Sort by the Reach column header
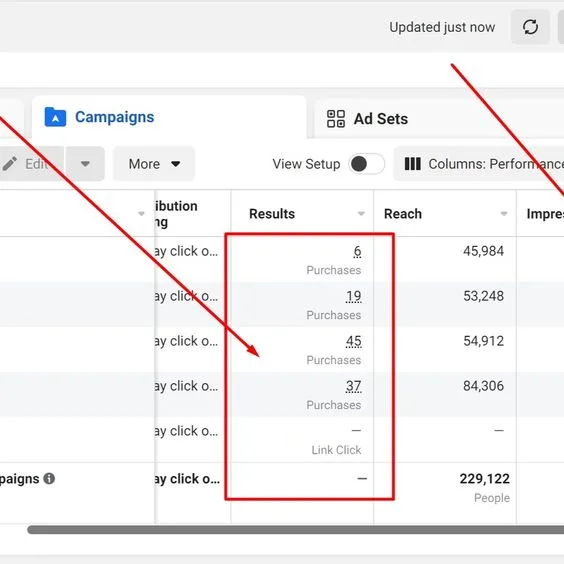 [x=403, y=214]
